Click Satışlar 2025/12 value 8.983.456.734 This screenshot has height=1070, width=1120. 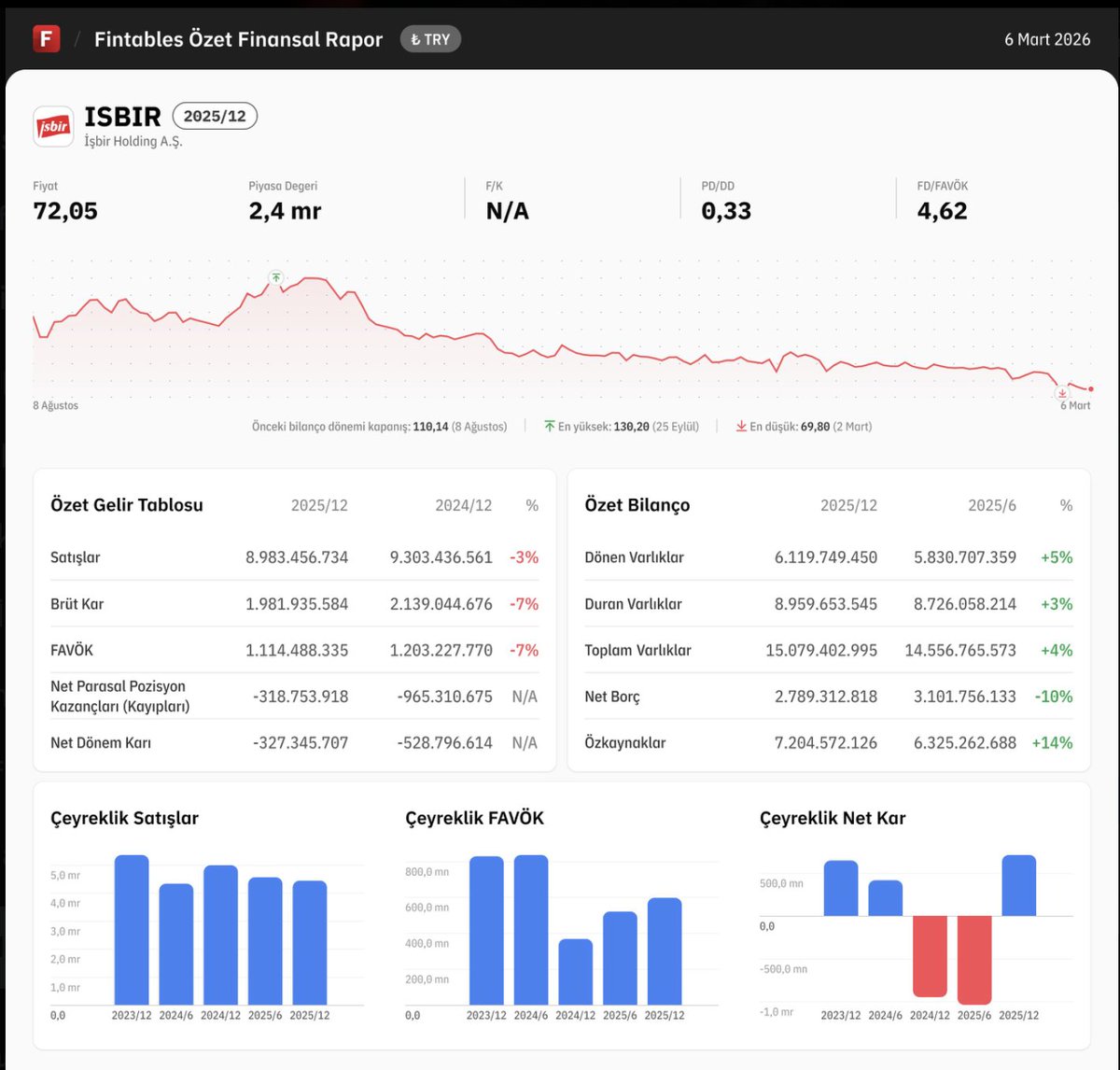tap(297, 557)
